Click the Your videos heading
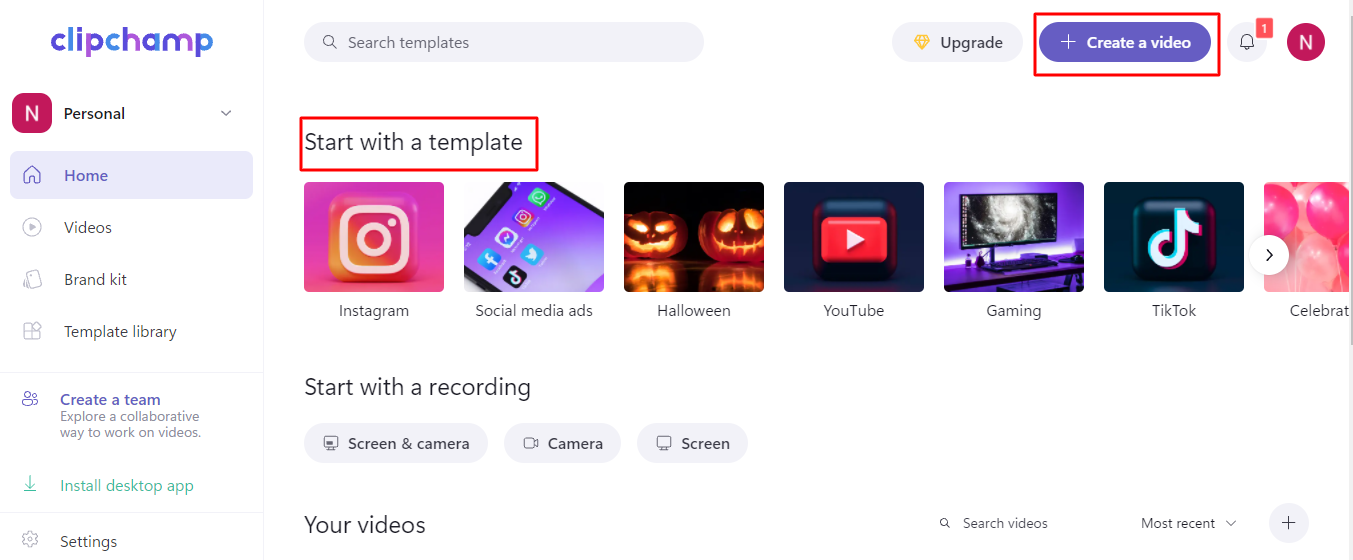The height and width of the screenshot is (560, 1353). pyautogui.click(x=365, y=525)
